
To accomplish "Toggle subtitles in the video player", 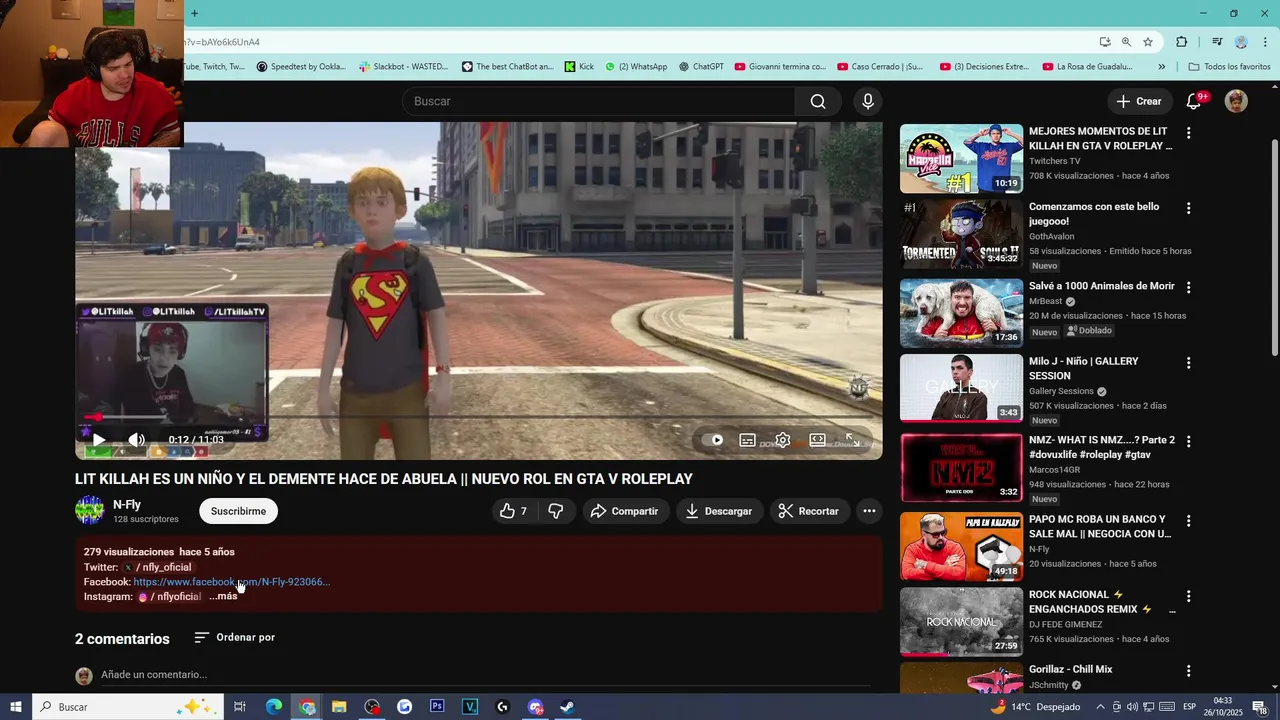I will click(747, 440).
